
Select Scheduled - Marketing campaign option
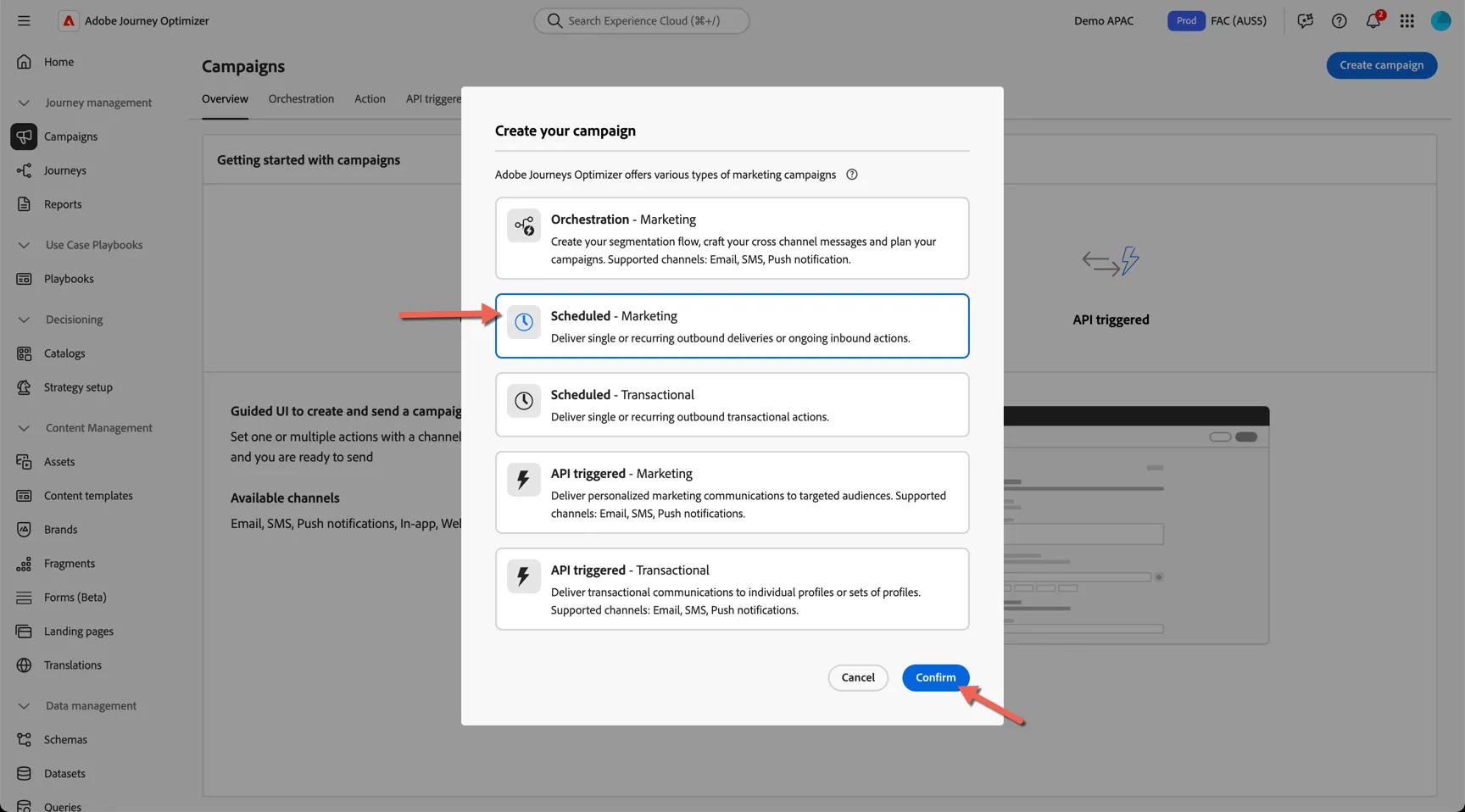(732, 326)
